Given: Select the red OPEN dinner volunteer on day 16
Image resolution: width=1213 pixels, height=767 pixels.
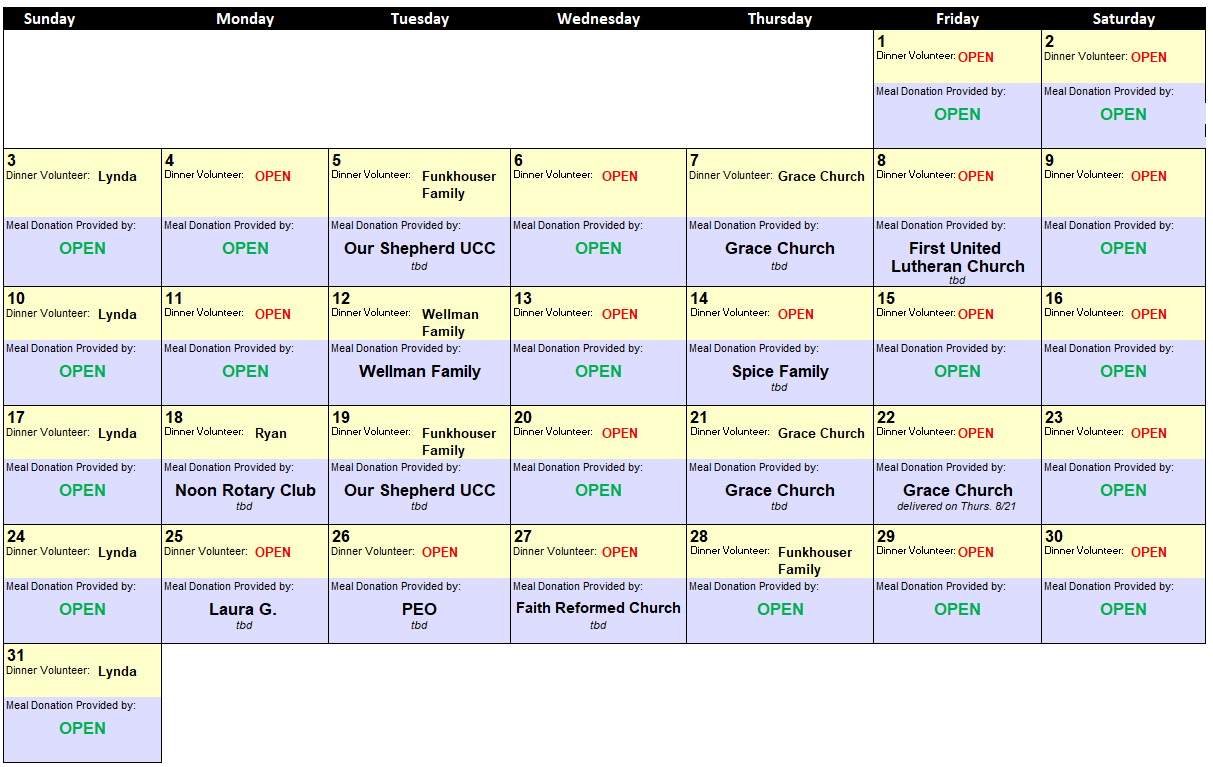Looking at the screenshot, I should [1149, 314].
